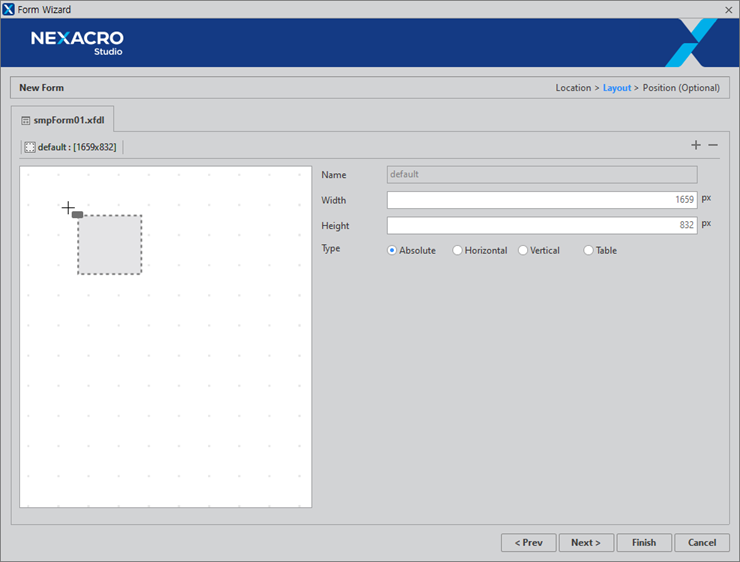Click the New Form heading text

(x=42, y=88)
